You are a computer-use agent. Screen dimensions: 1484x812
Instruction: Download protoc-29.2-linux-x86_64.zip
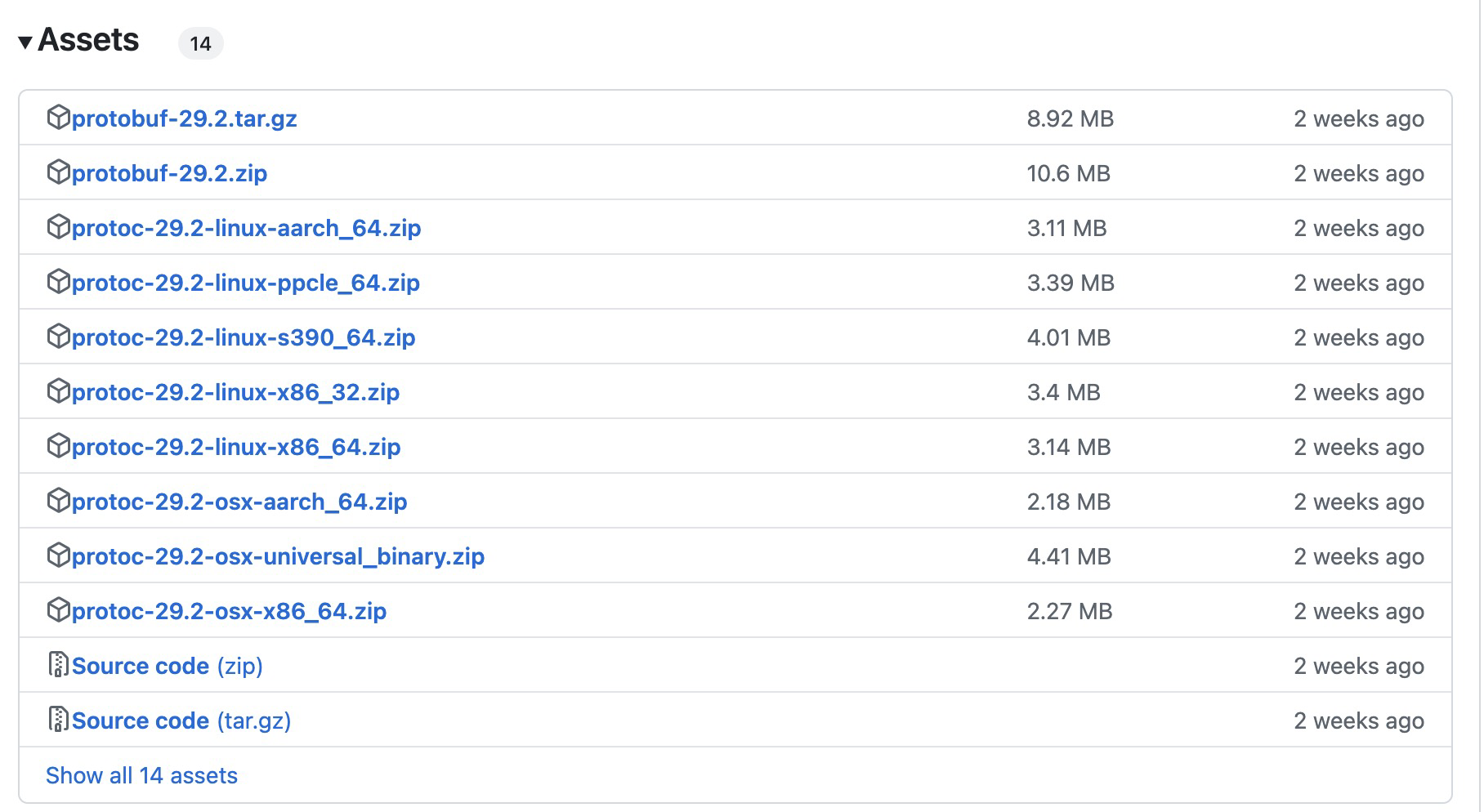236,448
